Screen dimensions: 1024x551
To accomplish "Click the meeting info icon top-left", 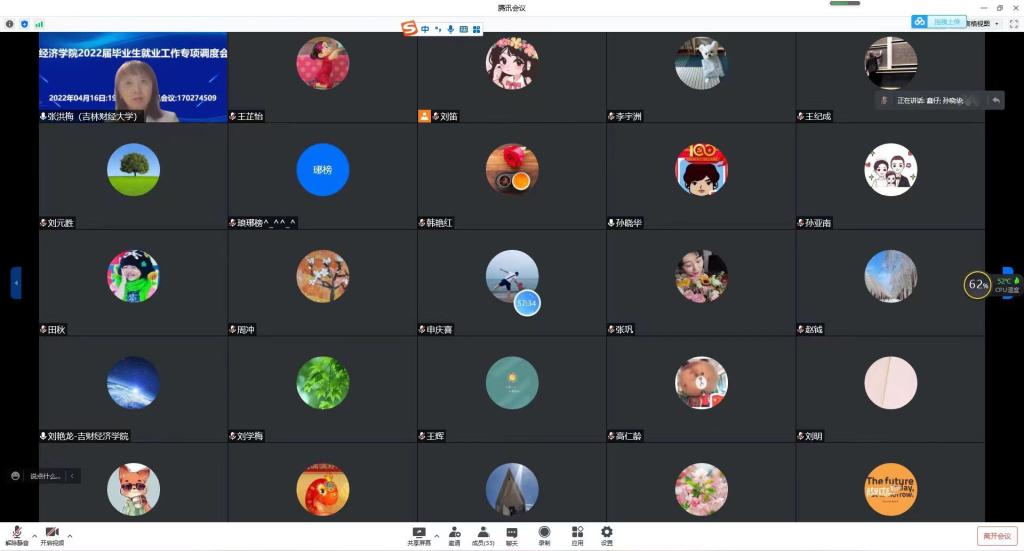I will pyautogui.click(x=10, y=23).
